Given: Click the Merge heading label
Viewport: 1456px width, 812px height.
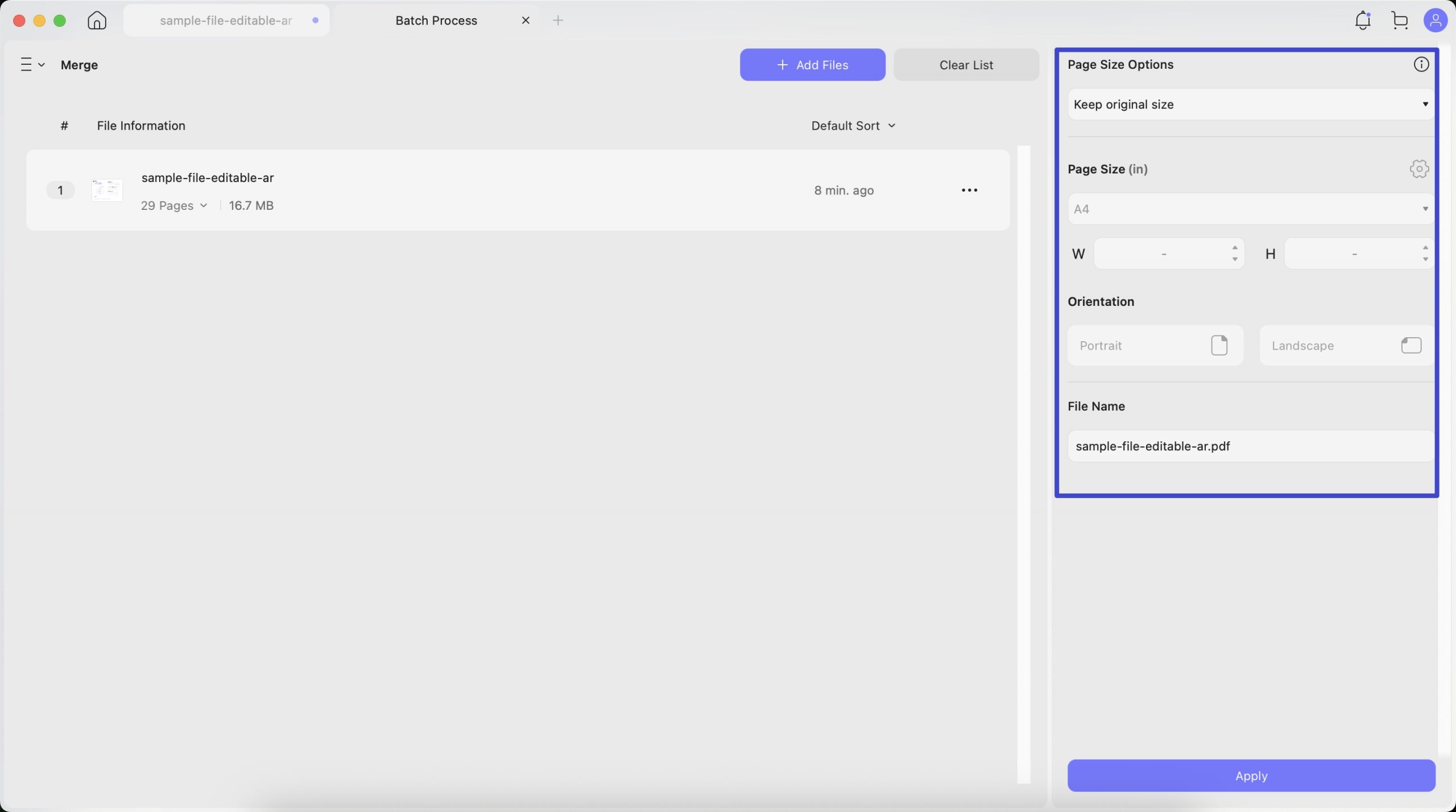Looking at the screenshot, I should (79, 65).
